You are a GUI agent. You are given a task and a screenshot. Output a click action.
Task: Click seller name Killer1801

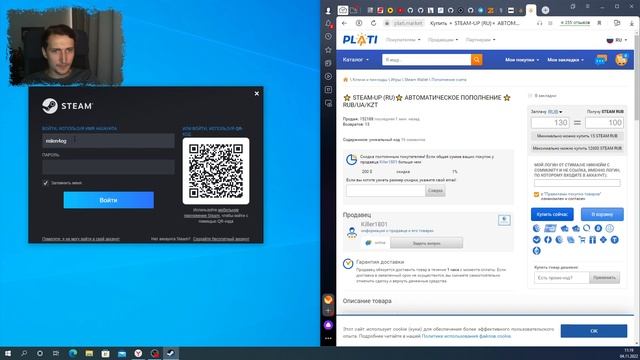click(x=374, y=224)
